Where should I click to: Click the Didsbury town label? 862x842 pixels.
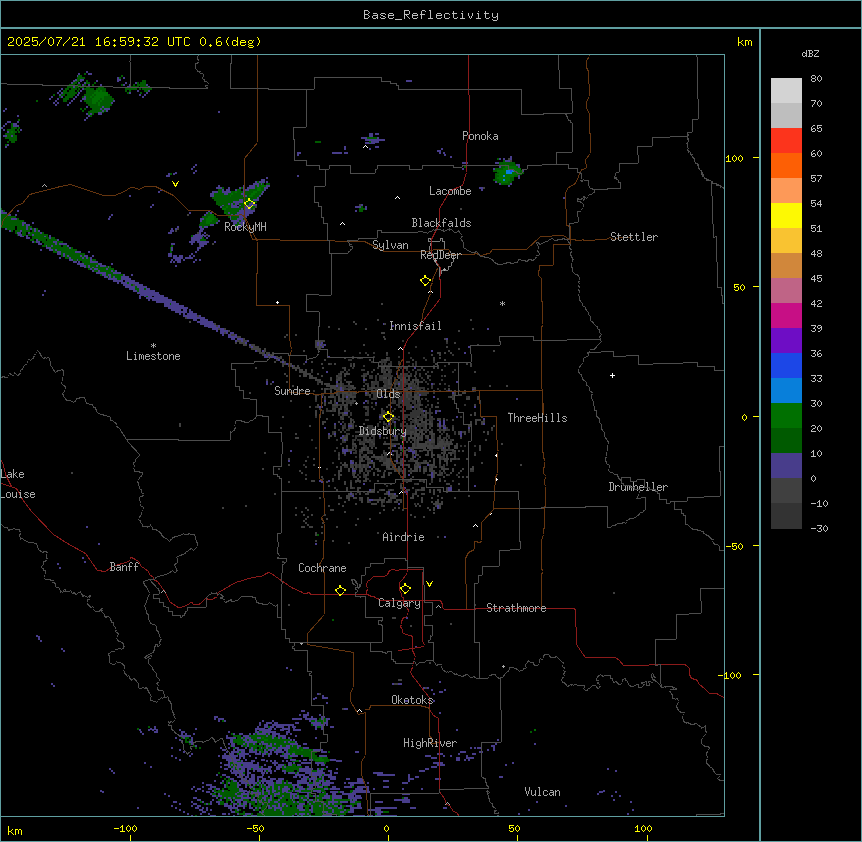(x=383, y=431)
